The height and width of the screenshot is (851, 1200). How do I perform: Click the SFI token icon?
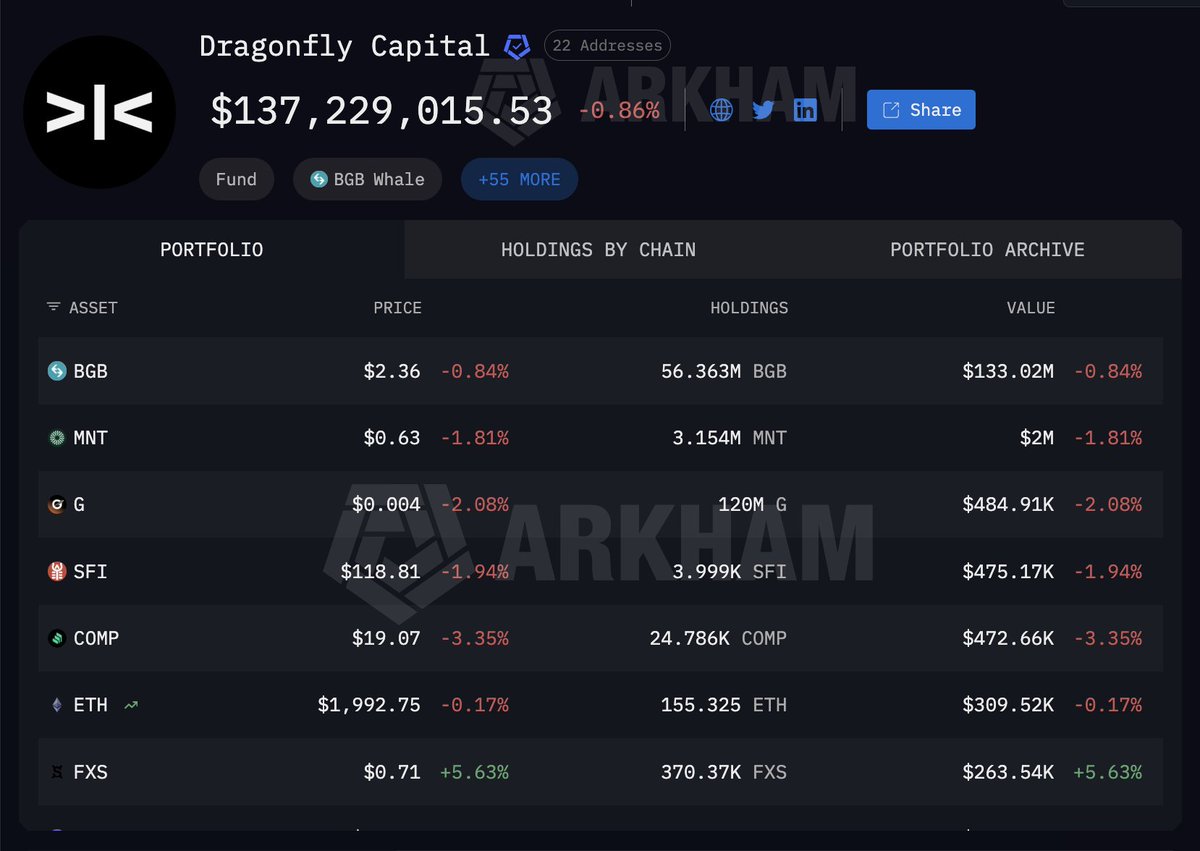[58, 571]
